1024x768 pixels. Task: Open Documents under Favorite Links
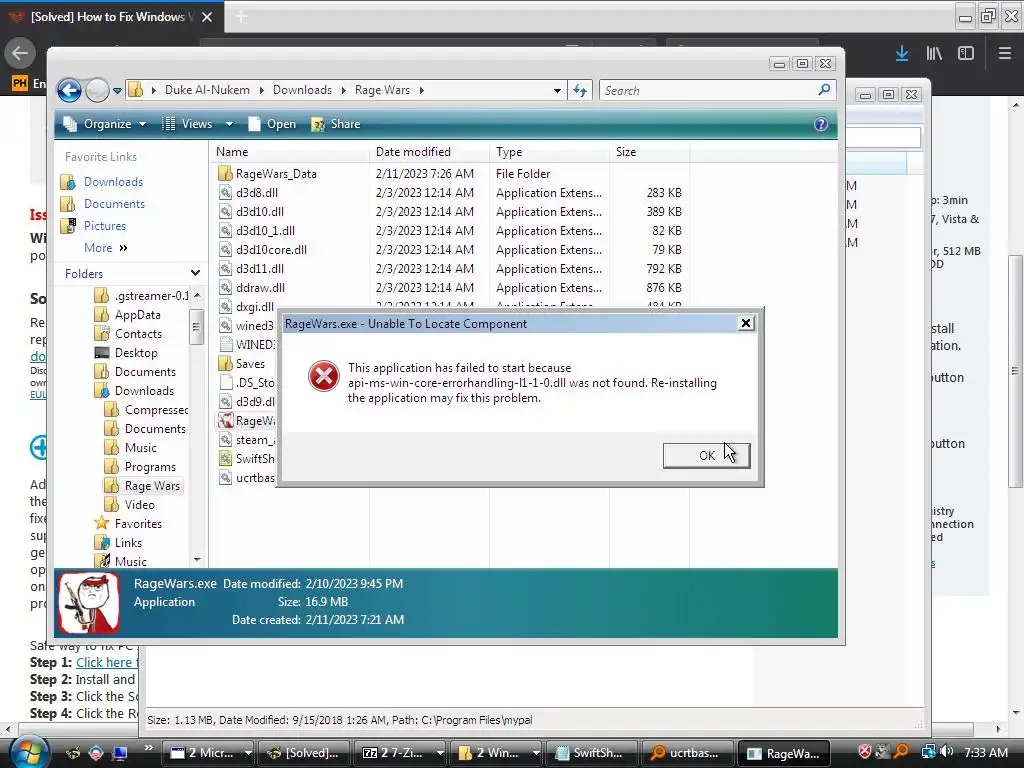pyautogui.click(x=114, y=204)
